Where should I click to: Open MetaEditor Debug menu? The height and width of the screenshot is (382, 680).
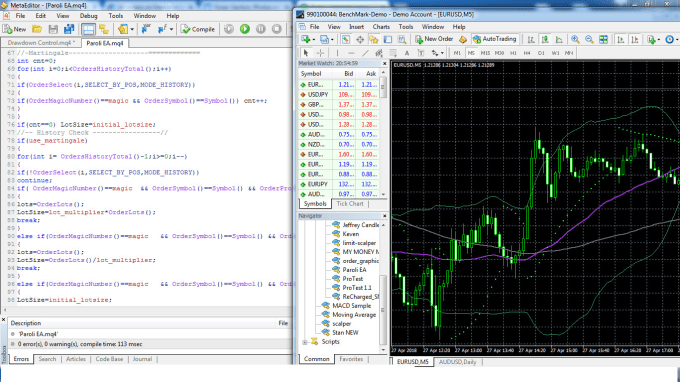click(x=88, y=16)
